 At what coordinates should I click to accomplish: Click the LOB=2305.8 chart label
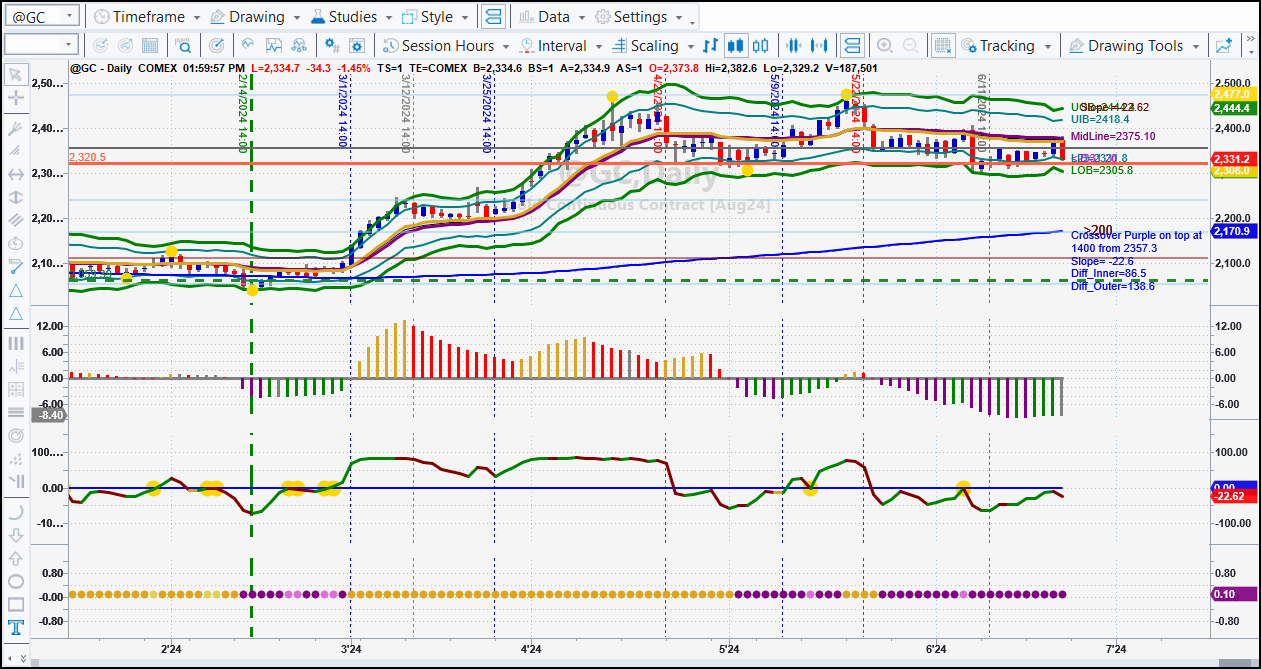point(1102,170)
